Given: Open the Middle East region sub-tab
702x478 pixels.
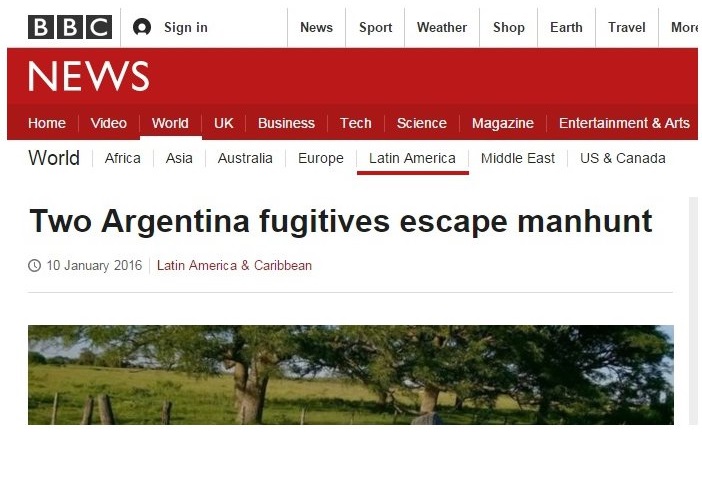Looking at the screenshot, I should click(x=518, y=158).
